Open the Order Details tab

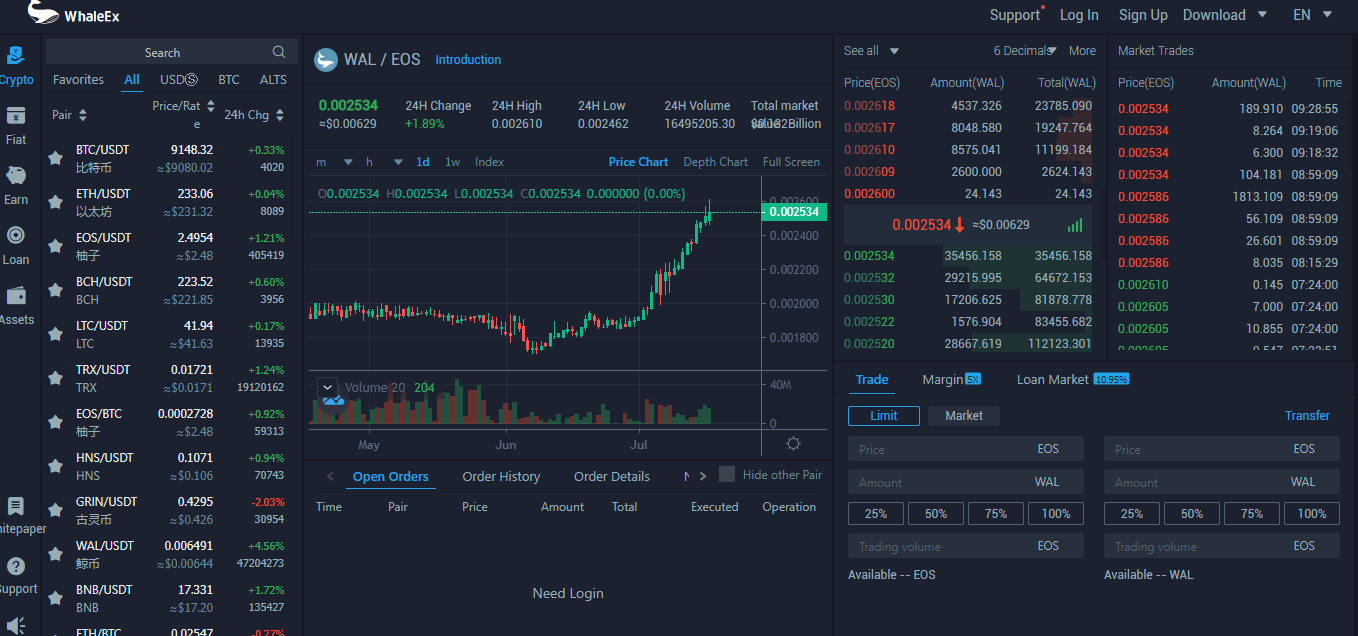click(x=612, y=476)
